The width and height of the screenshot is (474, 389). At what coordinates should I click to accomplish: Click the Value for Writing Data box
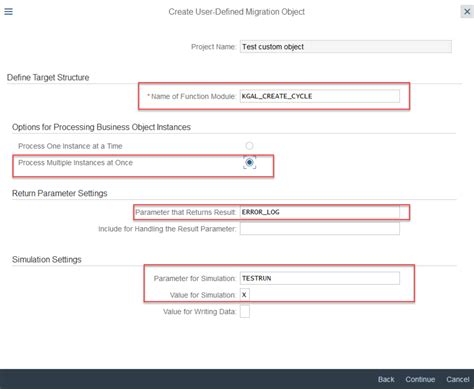tap(245, 312)
